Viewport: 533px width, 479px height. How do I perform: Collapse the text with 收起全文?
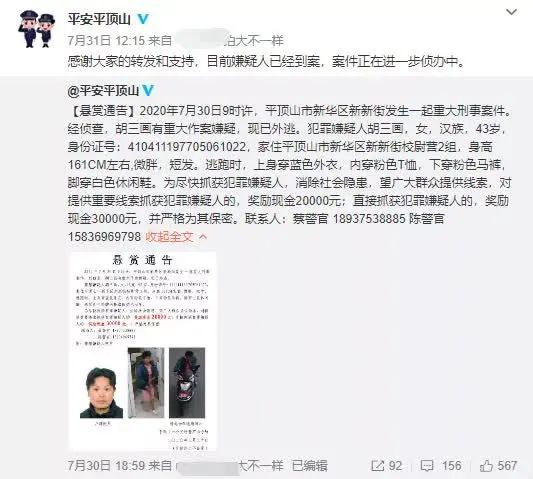click(169, 237)
